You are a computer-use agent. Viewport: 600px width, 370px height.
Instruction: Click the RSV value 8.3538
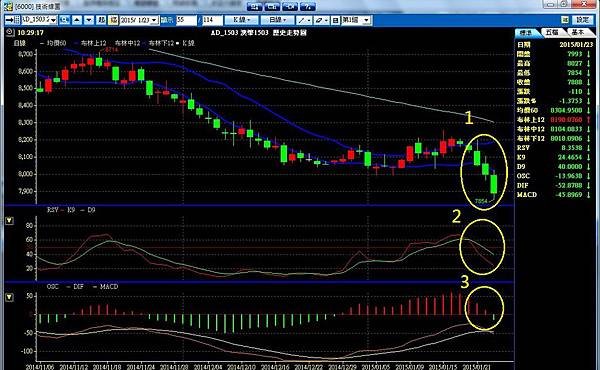click(x=572, y=148)
